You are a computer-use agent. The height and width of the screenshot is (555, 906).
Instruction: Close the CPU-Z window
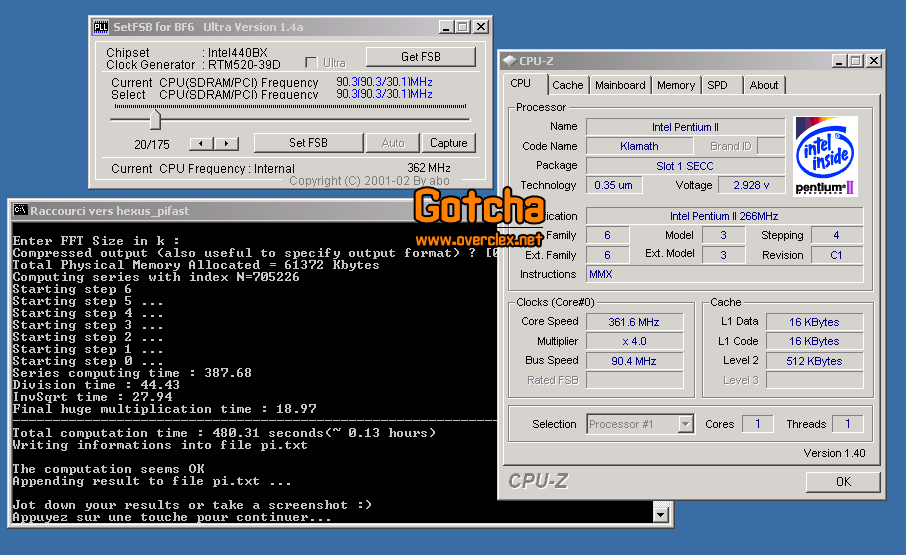coord(874,61)
